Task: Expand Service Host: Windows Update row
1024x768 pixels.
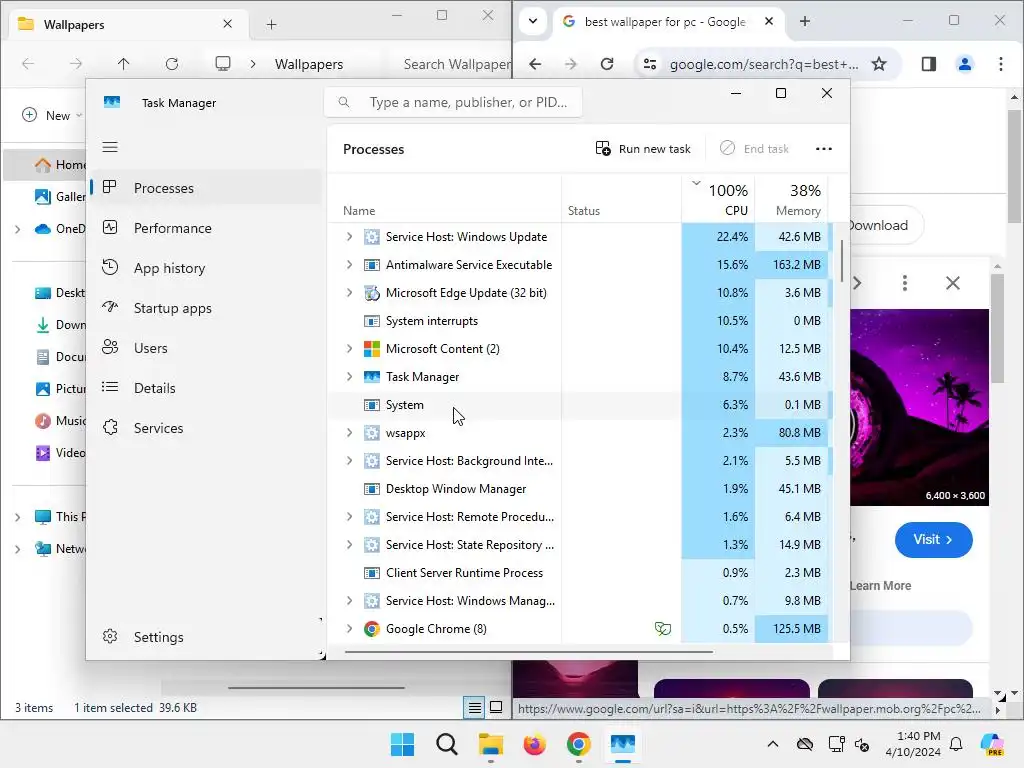Action: [x=349, y=236]
